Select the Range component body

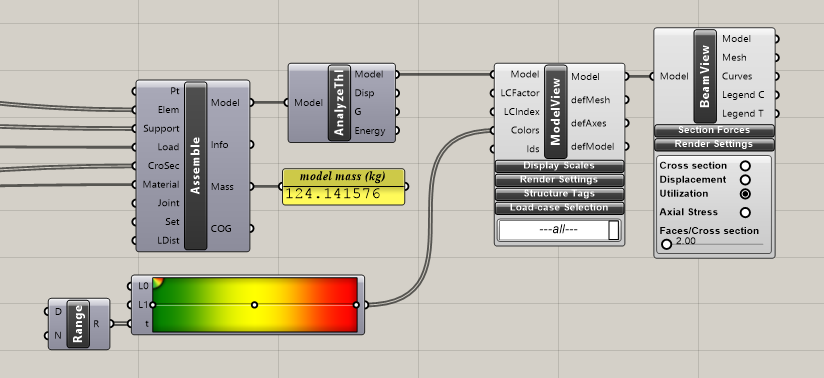point(78,324)
